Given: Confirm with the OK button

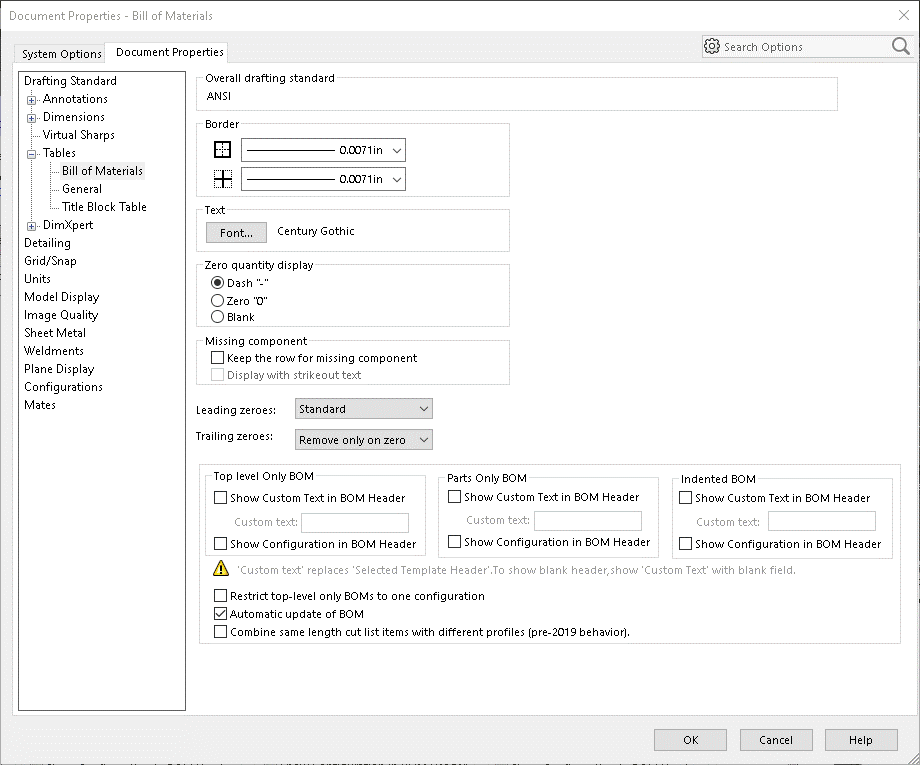Looking at the screenshot, I should coord(691,740).
